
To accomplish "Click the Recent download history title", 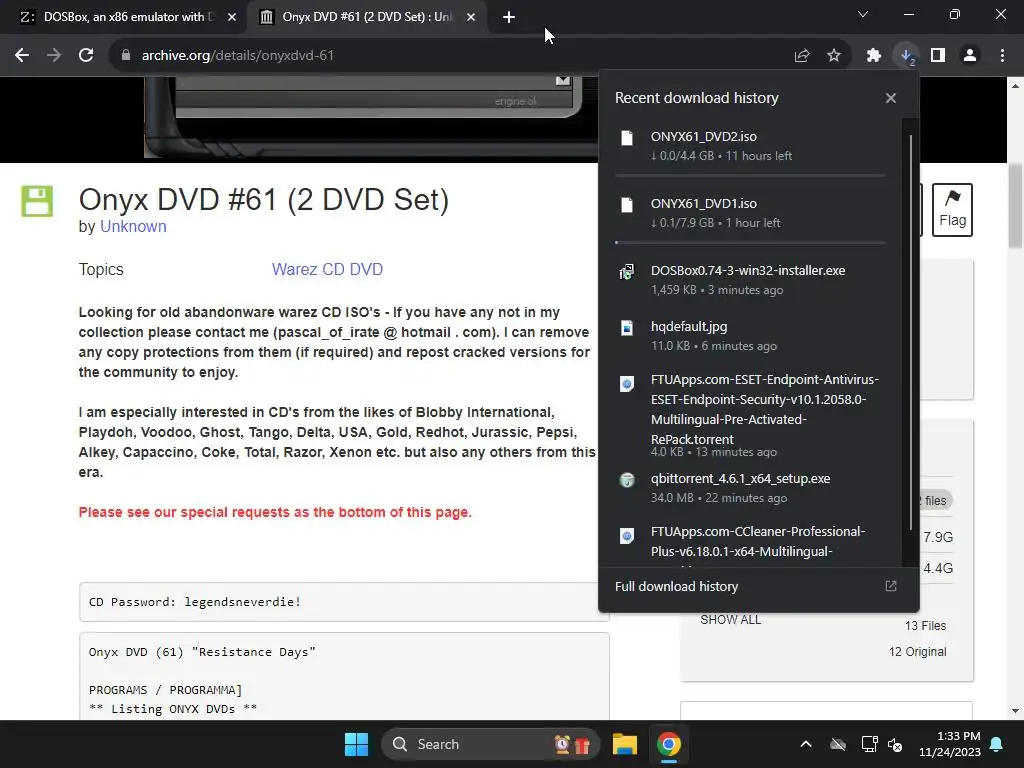I will coord(697,98).
